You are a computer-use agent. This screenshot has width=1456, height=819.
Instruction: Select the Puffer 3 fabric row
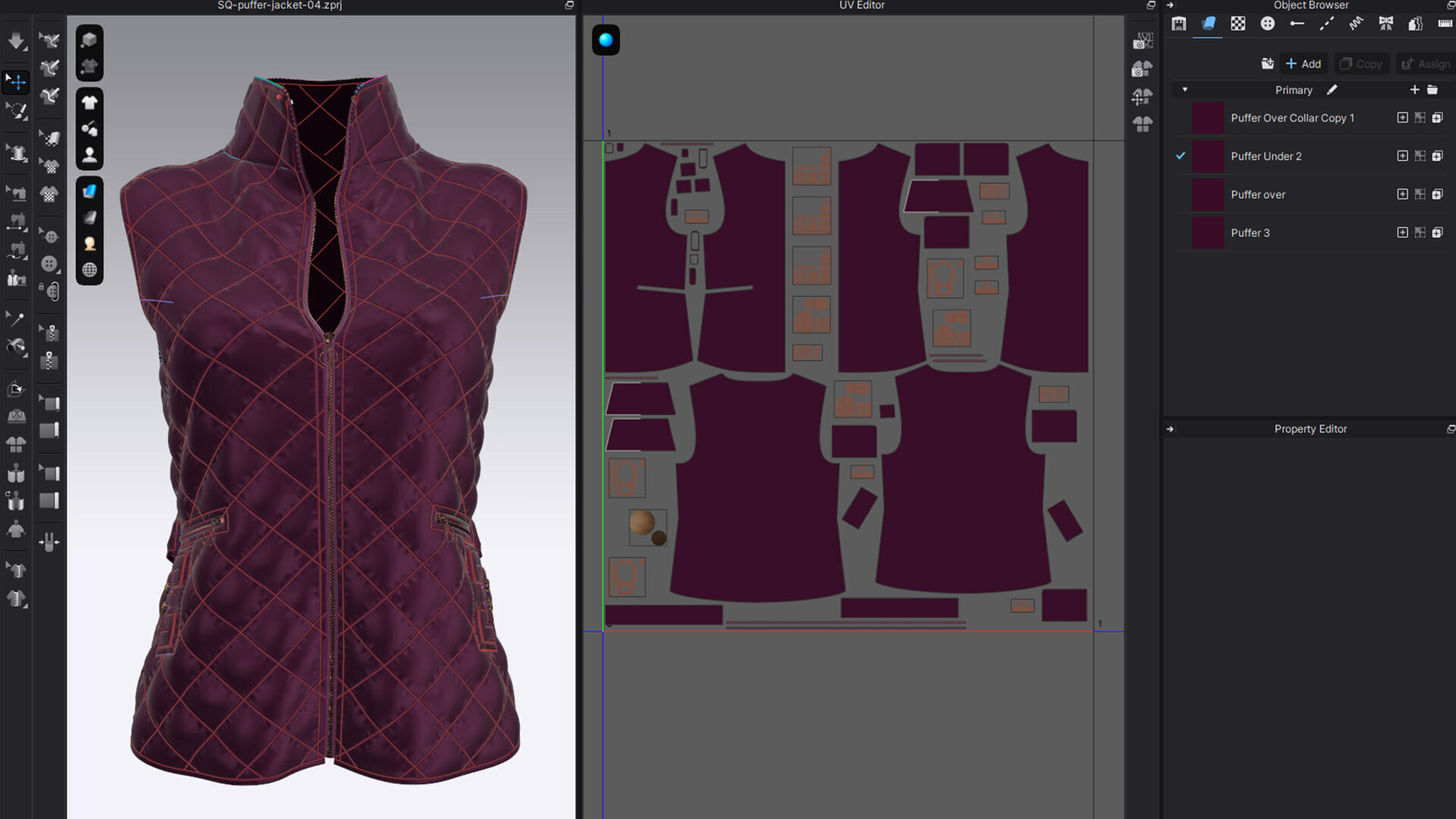coord(1312,232)
